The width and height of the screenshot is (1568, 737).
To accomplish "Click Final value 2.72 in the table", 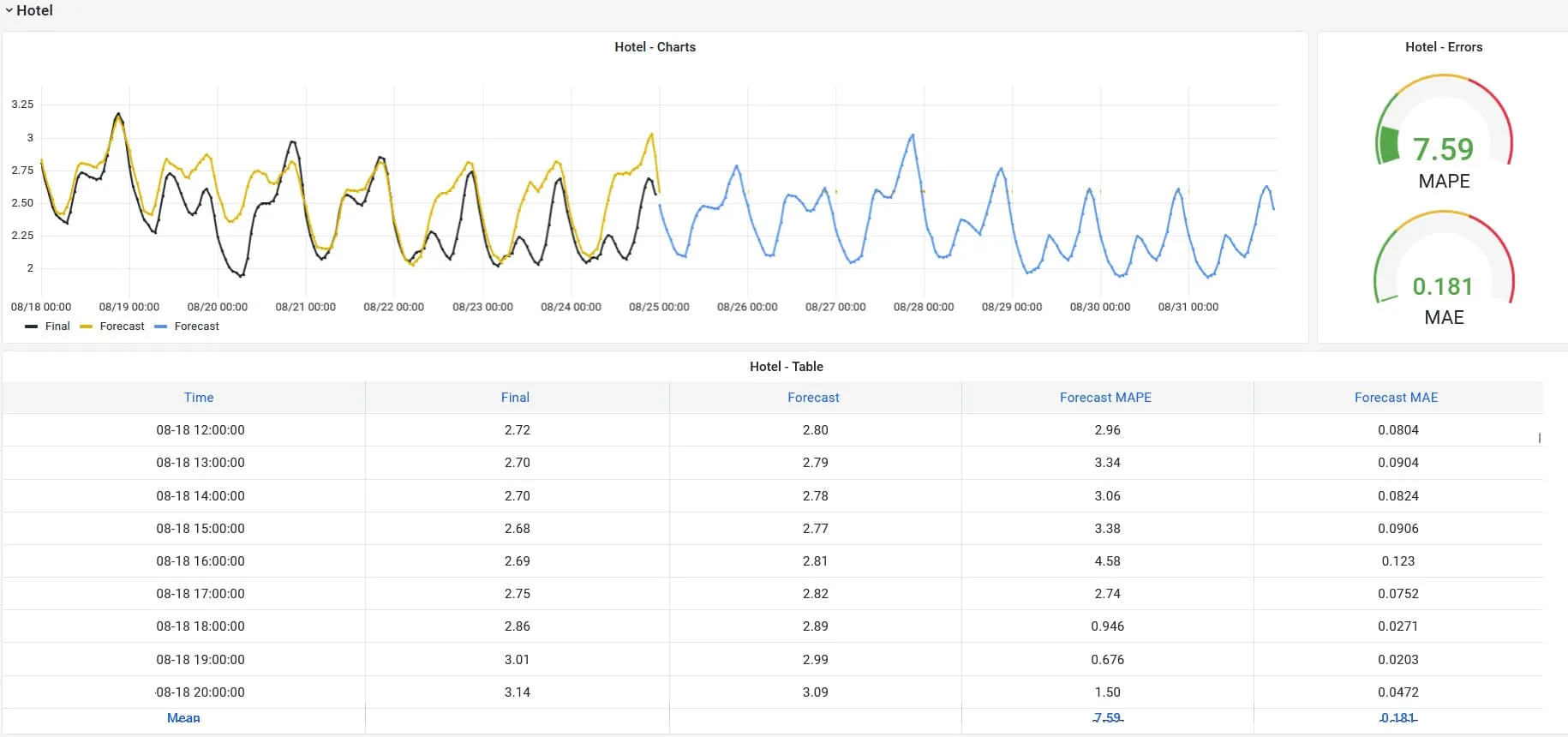I will 518,430.
